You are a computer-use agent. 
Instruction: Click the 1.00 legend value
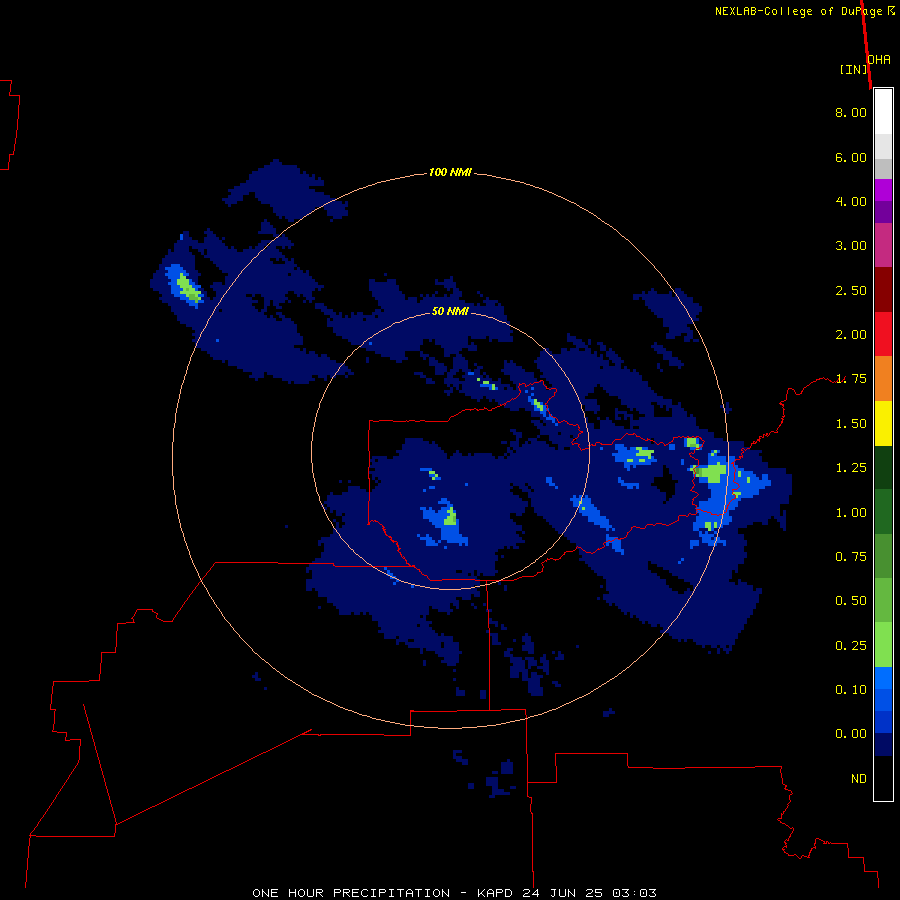tap(851, 513)
